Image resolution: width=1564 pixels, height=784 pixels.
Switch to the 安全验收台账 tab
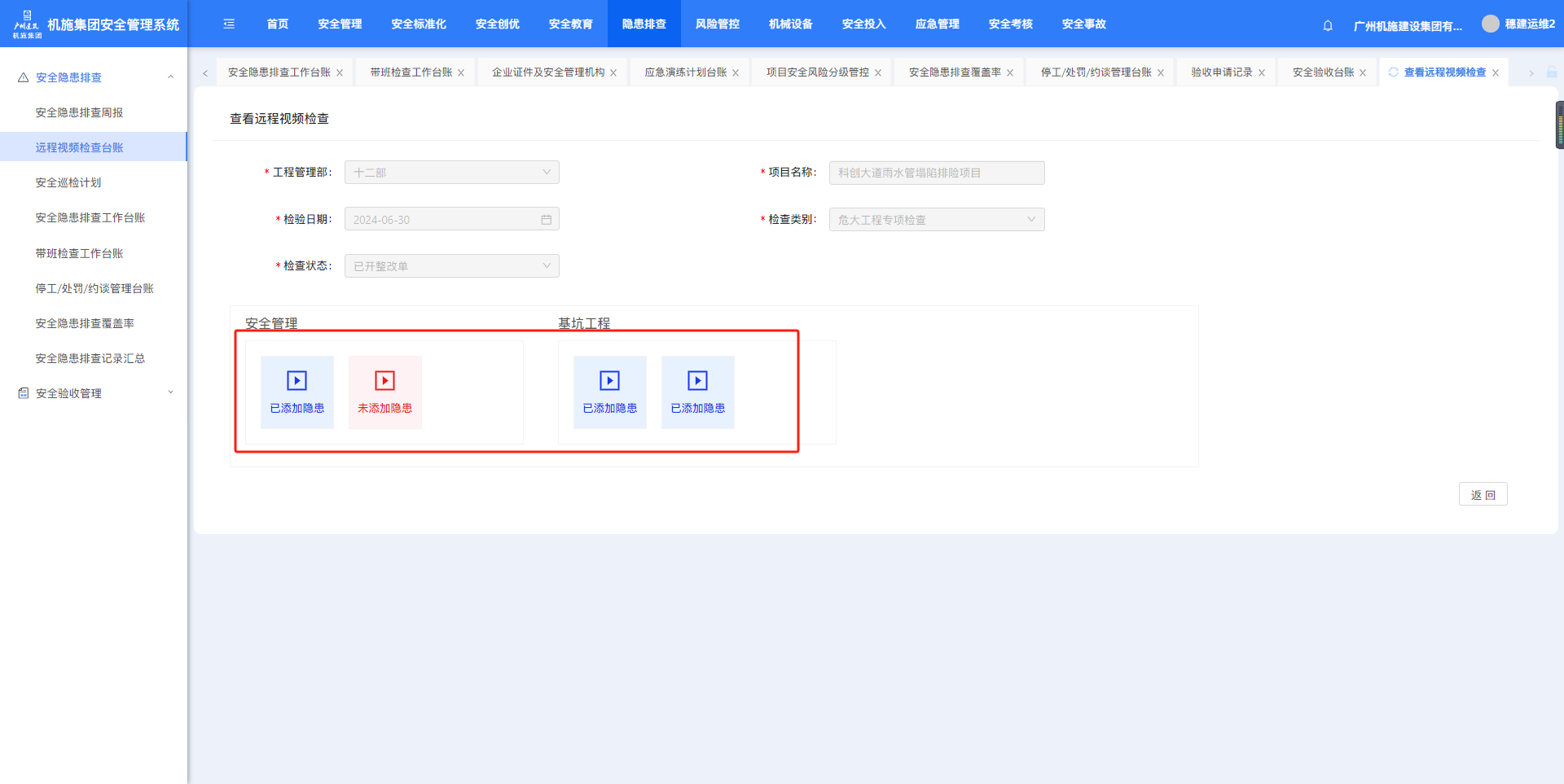tap(1323, 72)
